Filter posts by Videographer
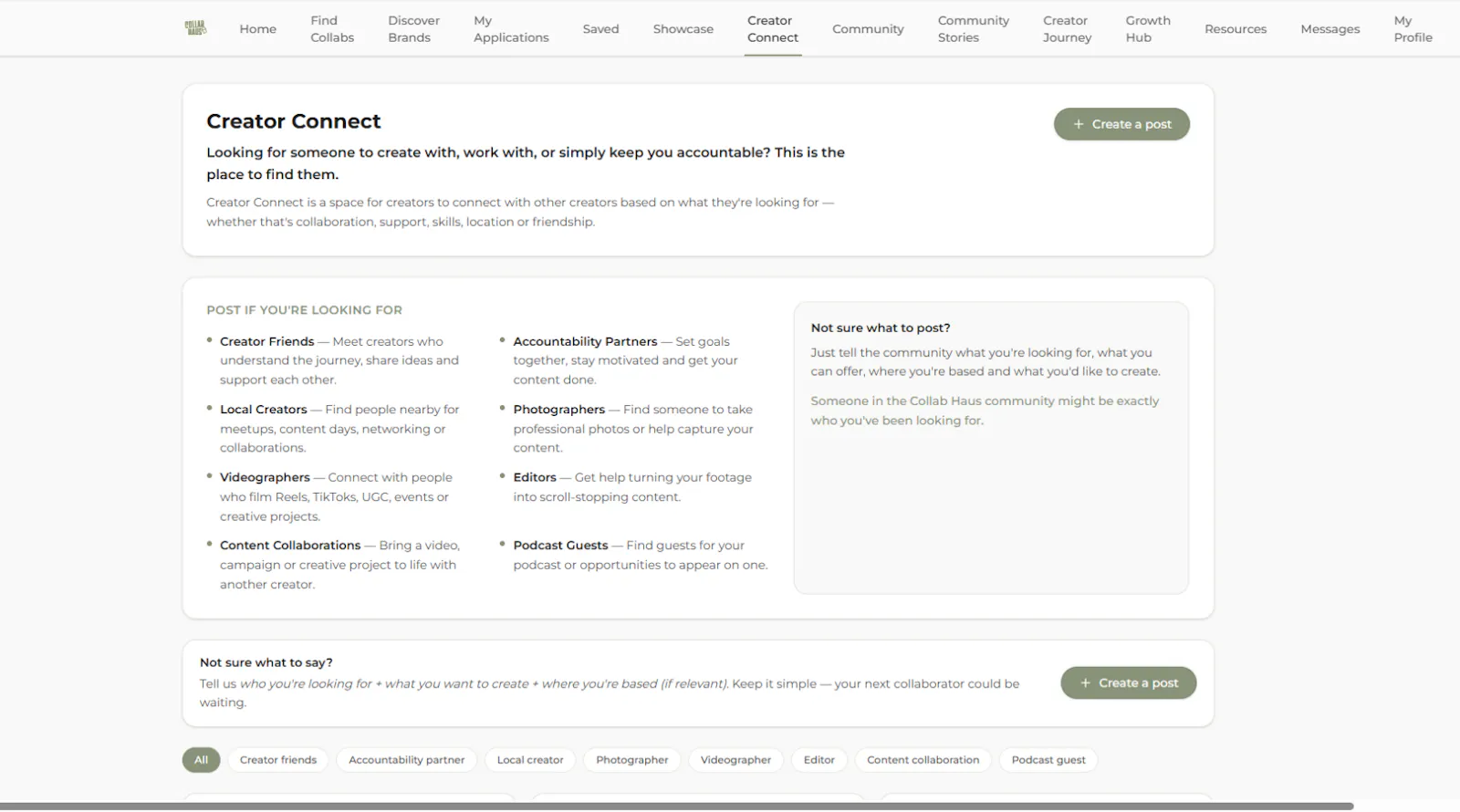Viewport: 1460px width, 812px height. (735, 760)
